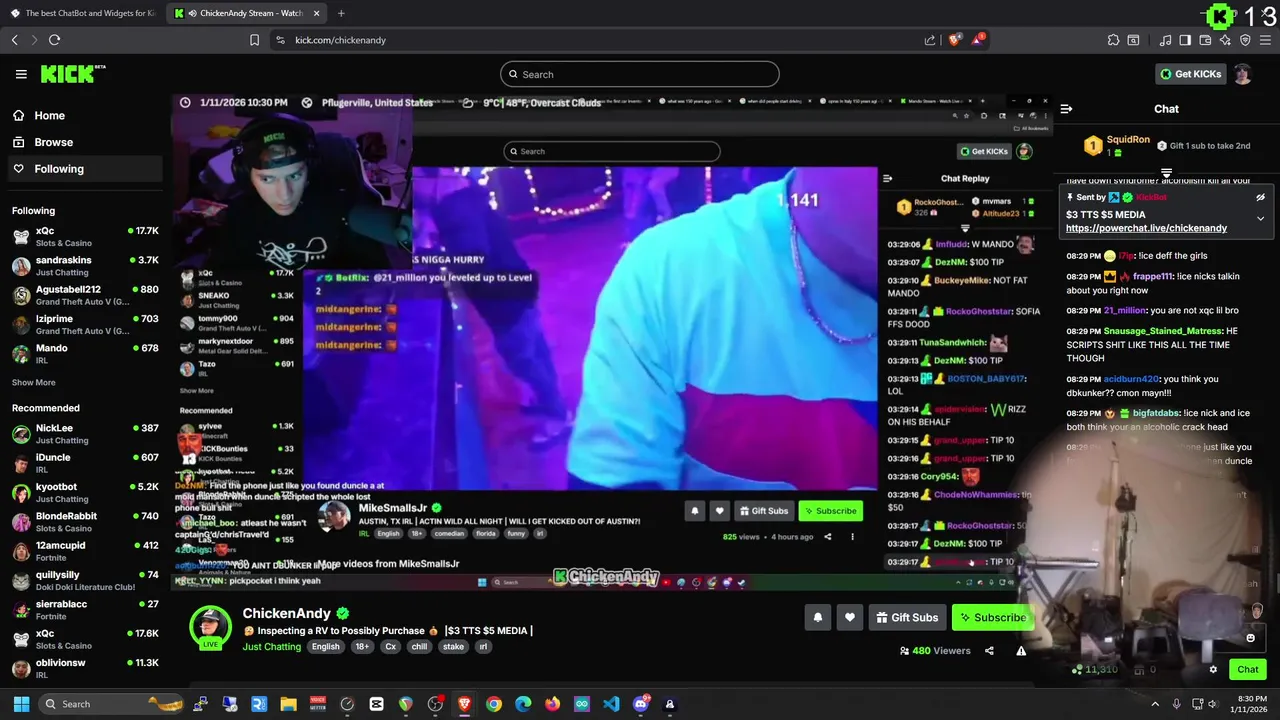Open the powerchat.live/chickenandy link
The width and height of the screenshot is (1280, 720).
[1146, 228]
